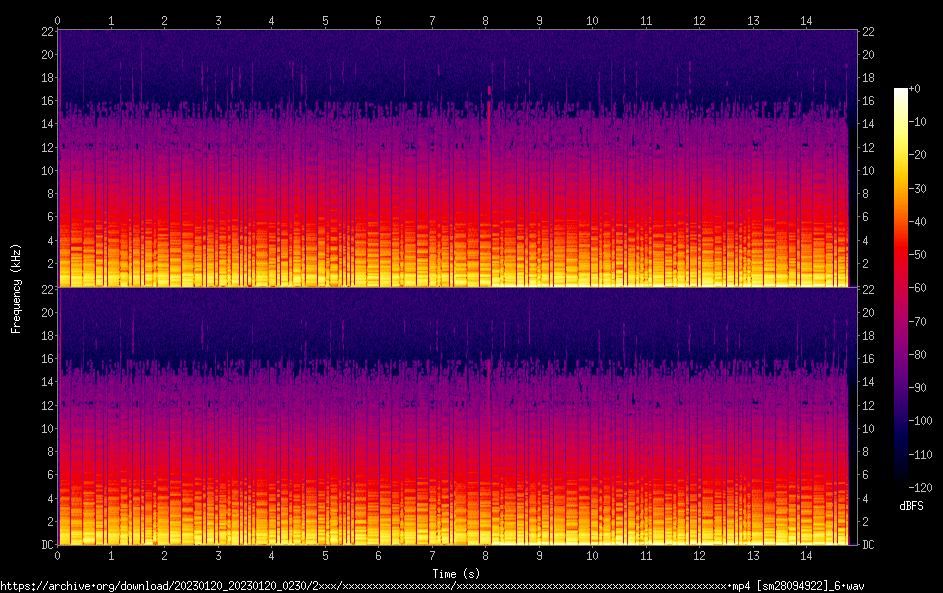This screenshot has width=943, height=593.
Task: Click the archive.org URL at the bottom
Action: [x=432, y=585]
